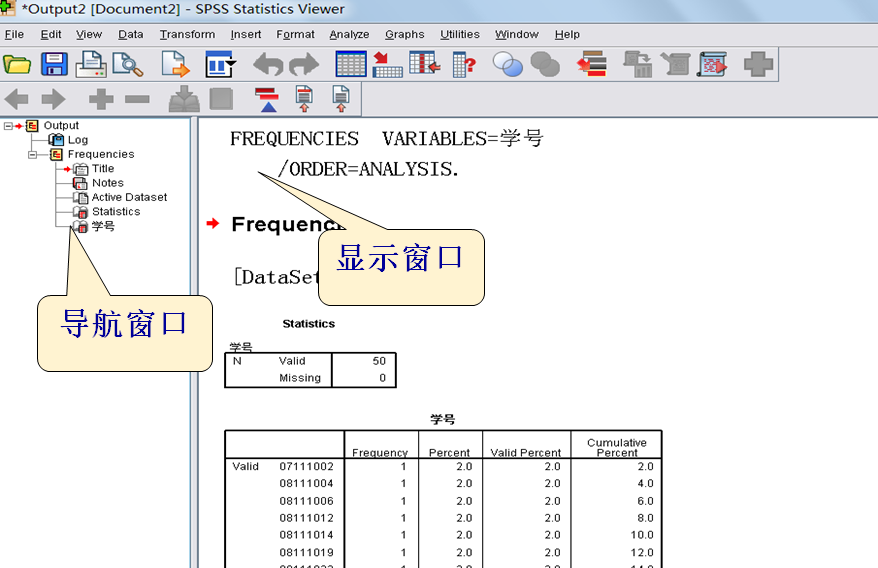The height and width of the screenshot is (568, 878).
Task: Click the Hide closed-book icon
Action: coord(221,100)
